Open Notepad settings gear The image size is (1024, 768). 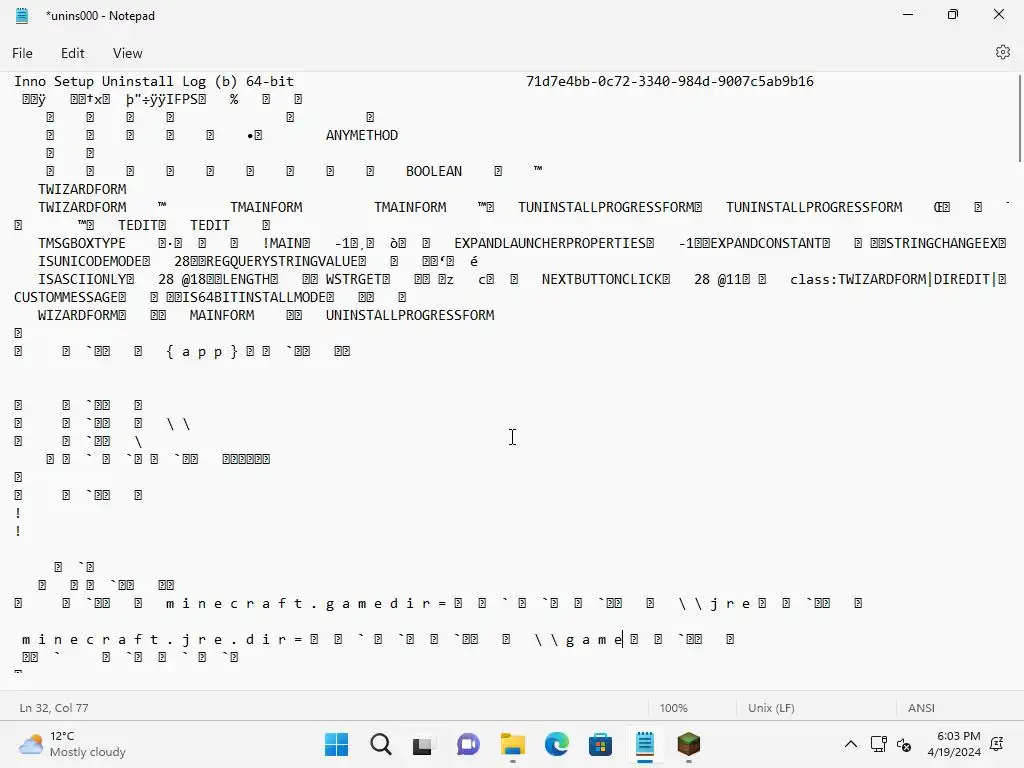pos(1002,52)
